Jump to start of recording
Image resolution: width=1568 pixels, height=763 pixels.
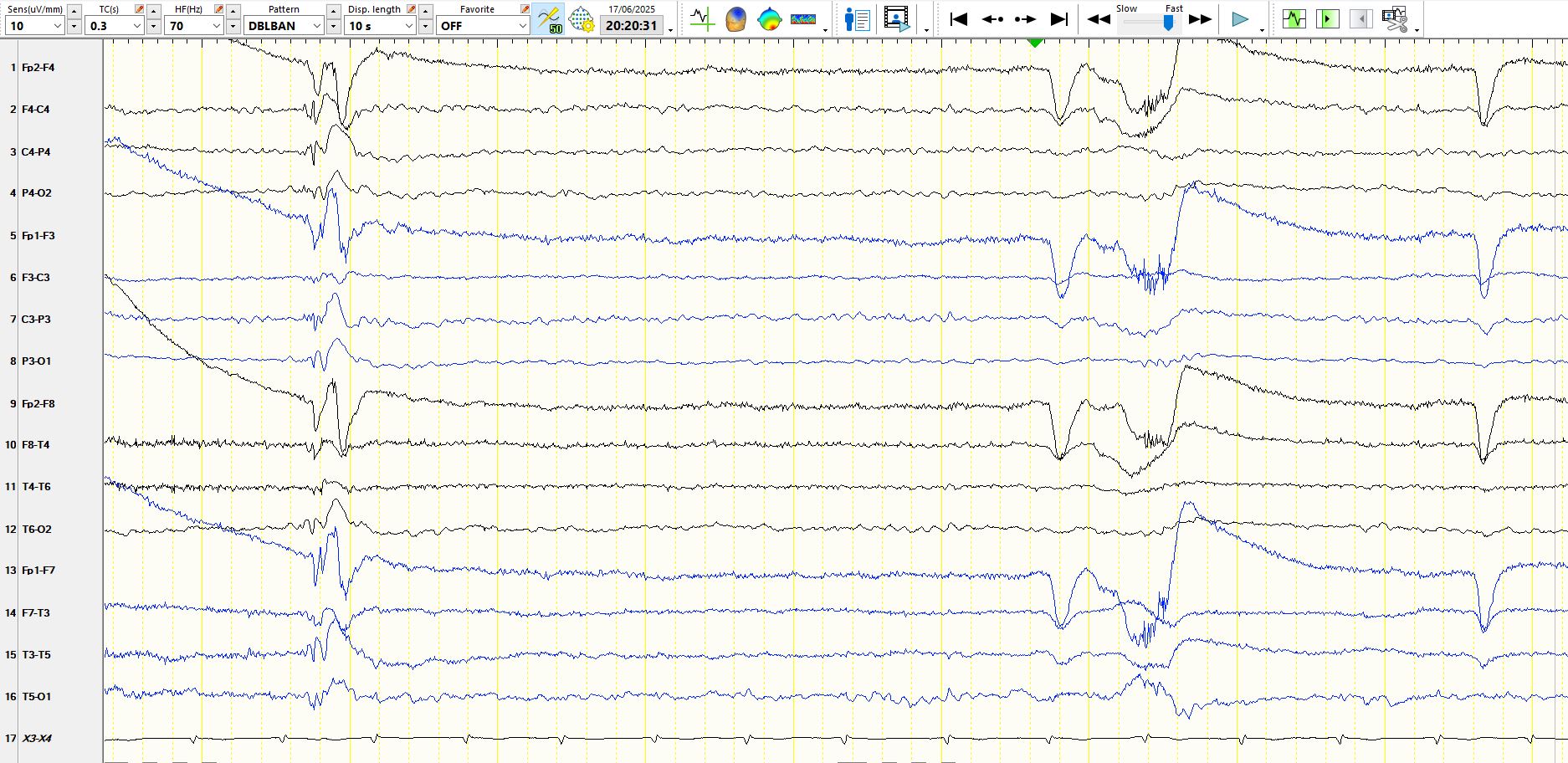[x=959, y=18]
